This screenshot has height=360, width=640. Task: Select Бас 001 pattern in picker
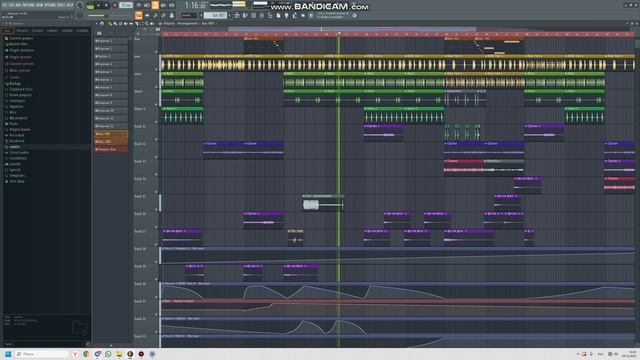(111, 133)
